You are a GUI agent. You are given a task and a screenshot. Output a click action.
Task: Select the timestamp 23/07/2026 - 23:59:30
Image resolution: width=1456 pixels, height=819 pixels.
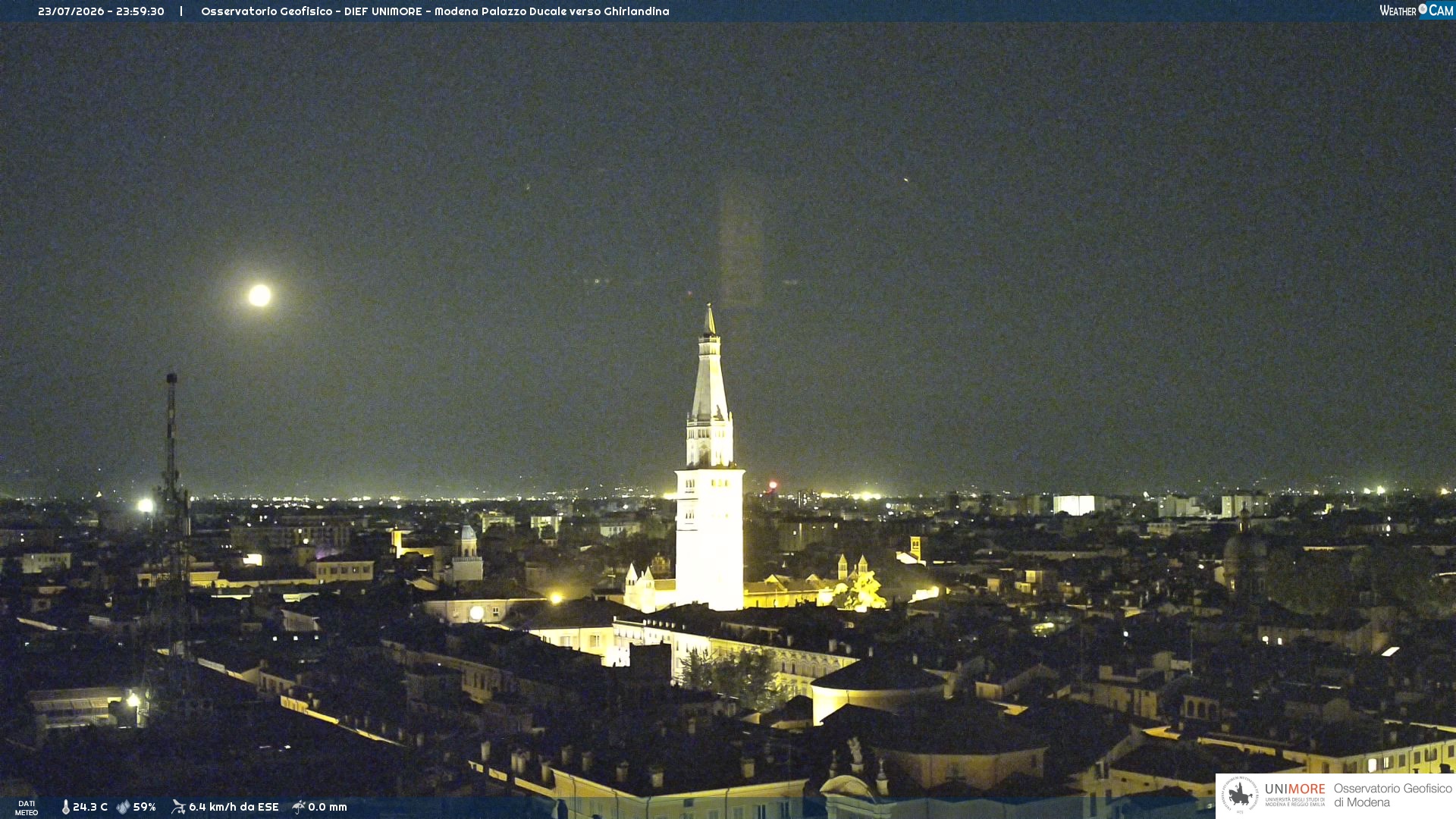coord(101,11)
